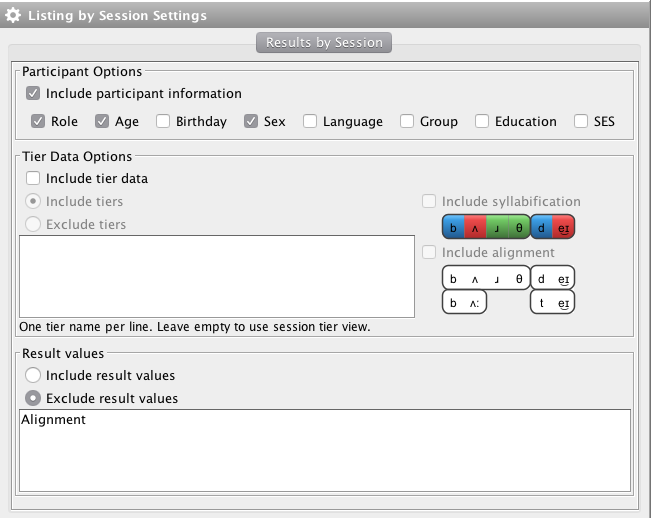Click the Alignment text entry

(x=54, y=420)
